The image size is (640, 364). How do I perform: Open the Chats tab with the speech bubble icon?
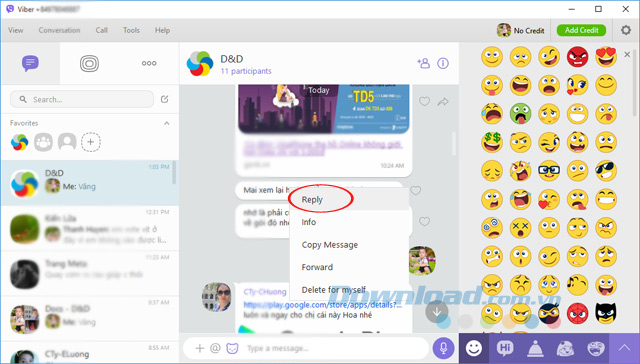30,63
